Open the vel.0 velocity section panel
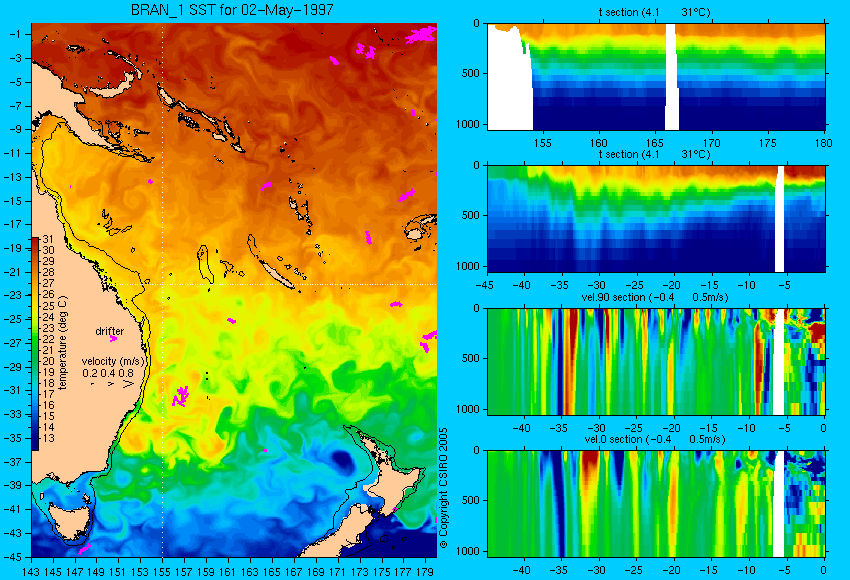The height and width of the screenshot is (580, 850). (x=656, y=504)
